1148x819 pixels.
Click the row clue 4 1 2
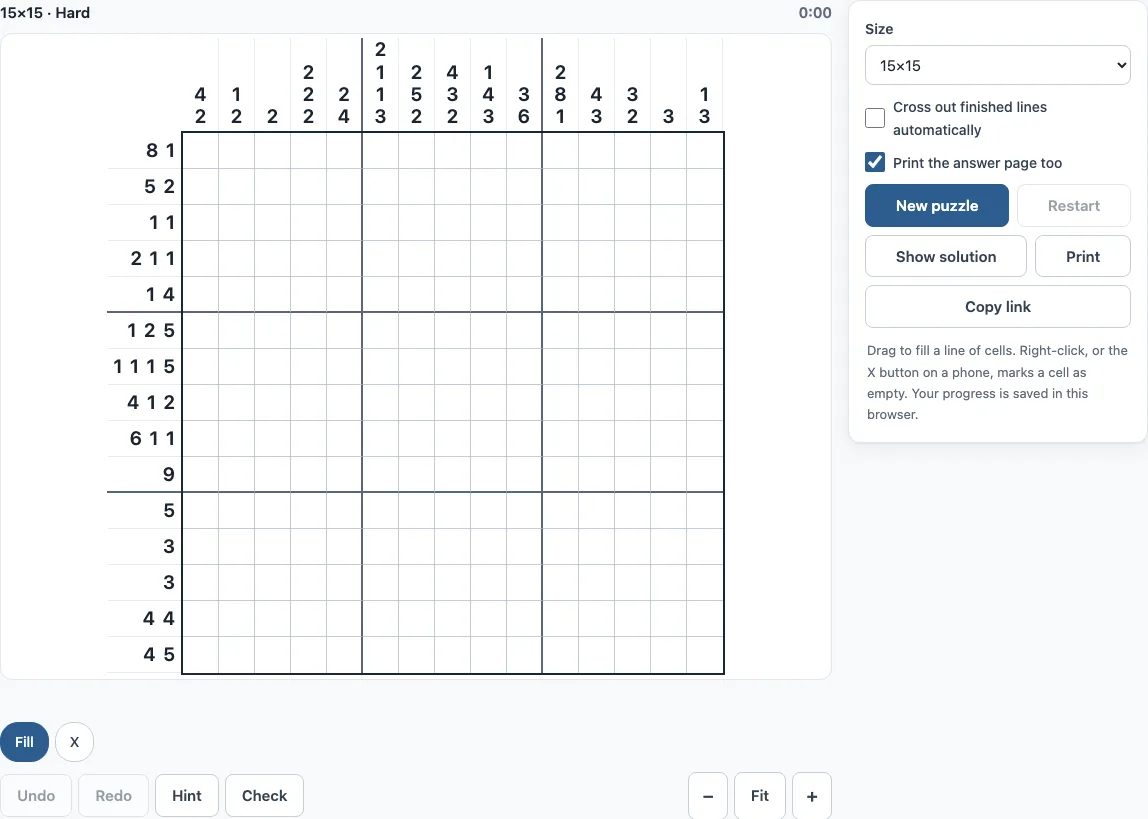[151, 402]
